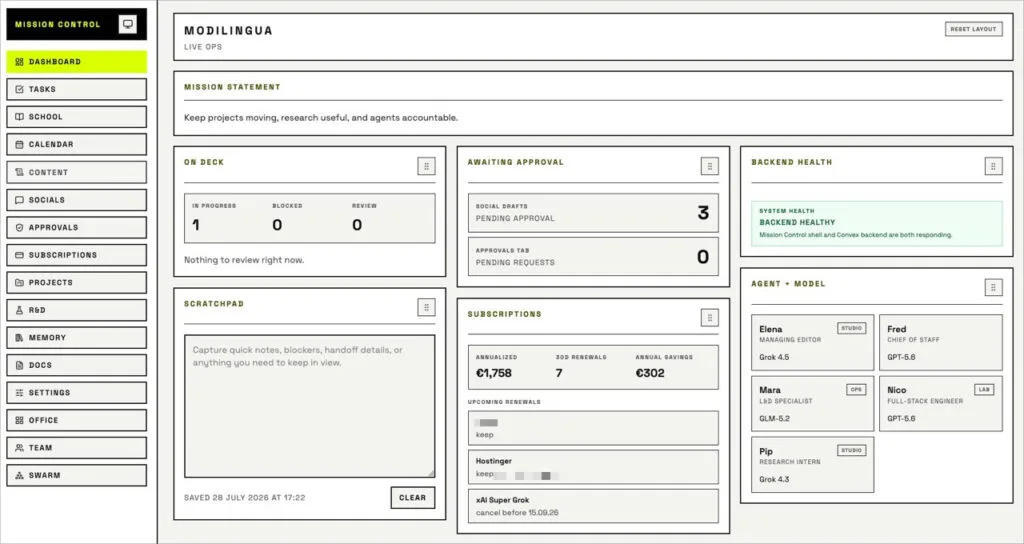Navigate to Socials
Image resolution: width=1024 pixels, height=544 pixels.
(76, 200)
